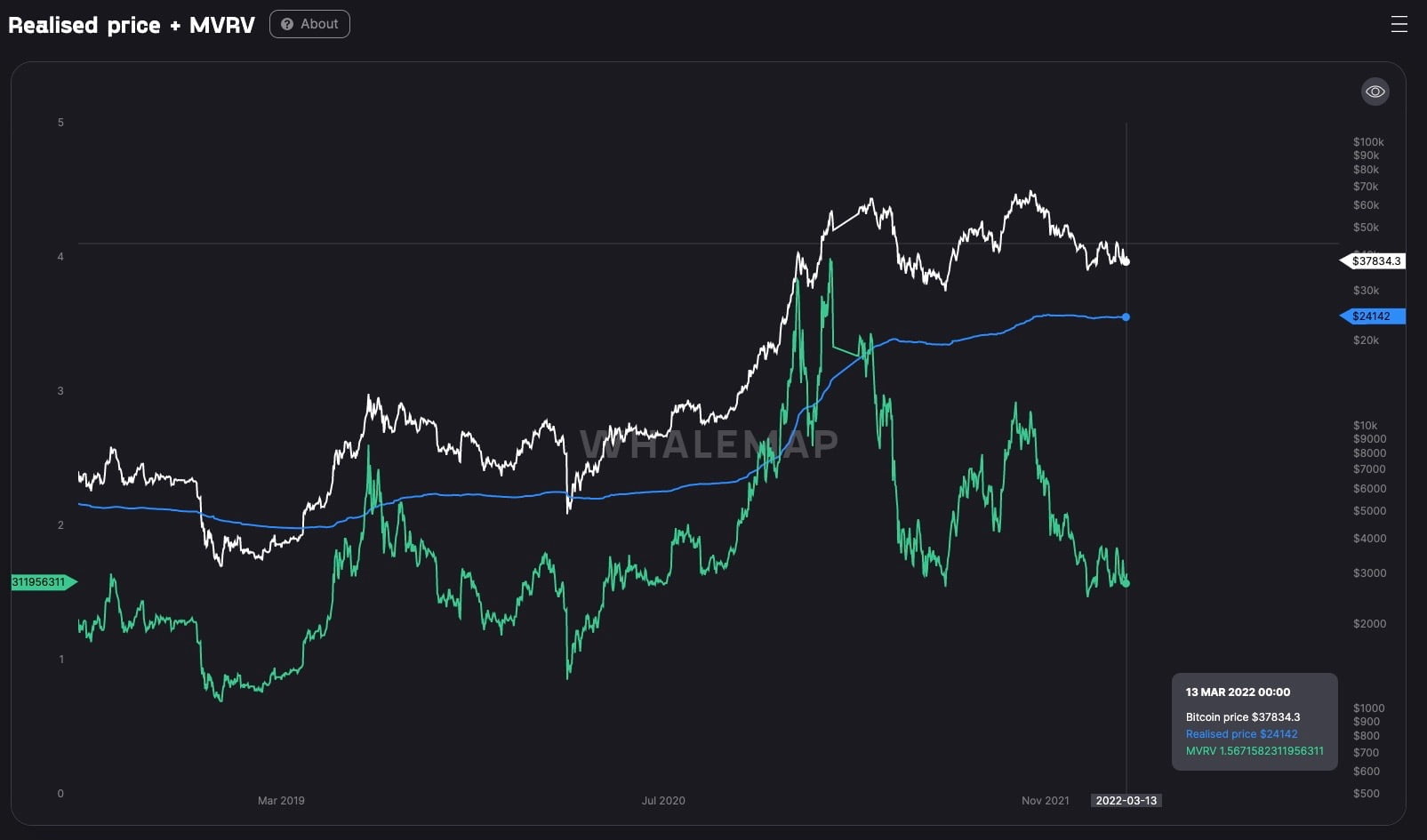Click the 'Realised price + MVRV' page title
Viewport: 1427px width, 840px height.
(x=132, y=25)
